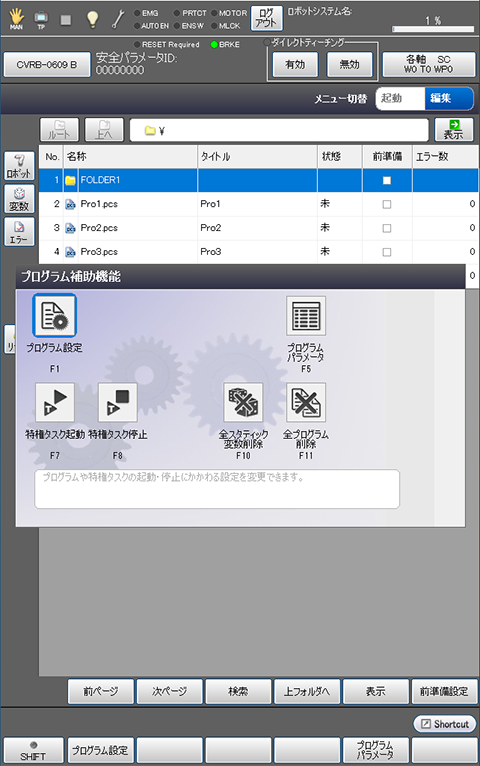Click the 次ページ button
Screen dimensions: 480x766
click(x=169, y=691)
